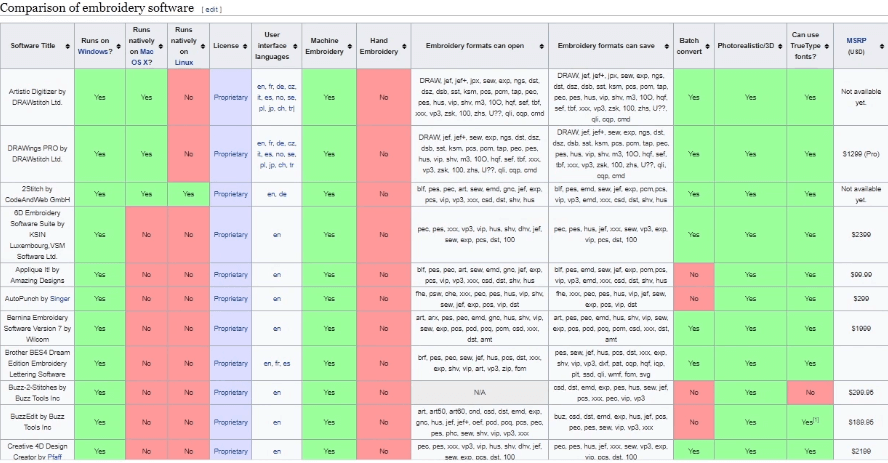Select 'Bernina Embroidery Software Version 7' cell

click(37, 328)
